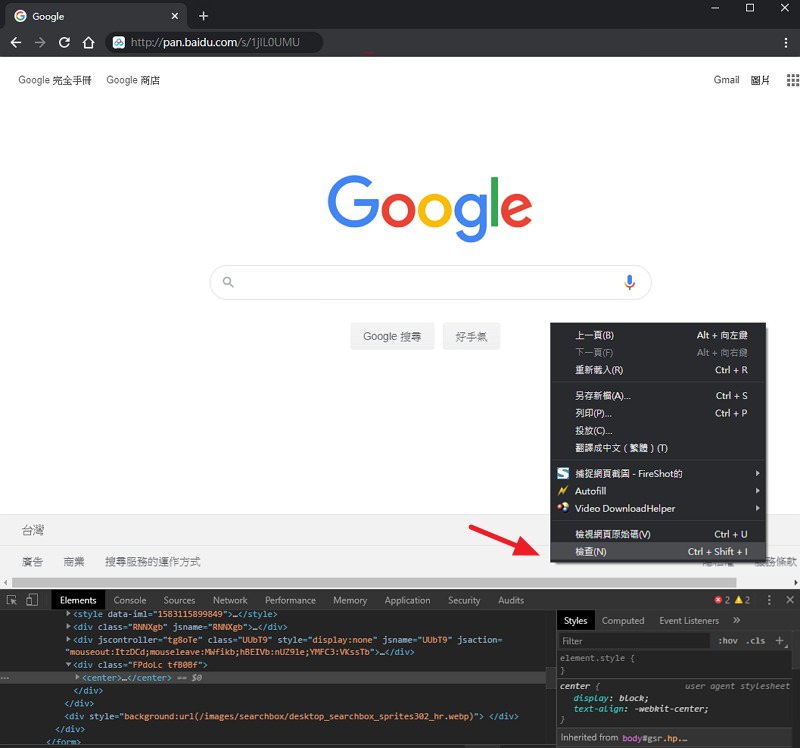This screenshot has height=748, width=800.
Task: Activate DevTools element picker icon
Action: pos(12,600)
